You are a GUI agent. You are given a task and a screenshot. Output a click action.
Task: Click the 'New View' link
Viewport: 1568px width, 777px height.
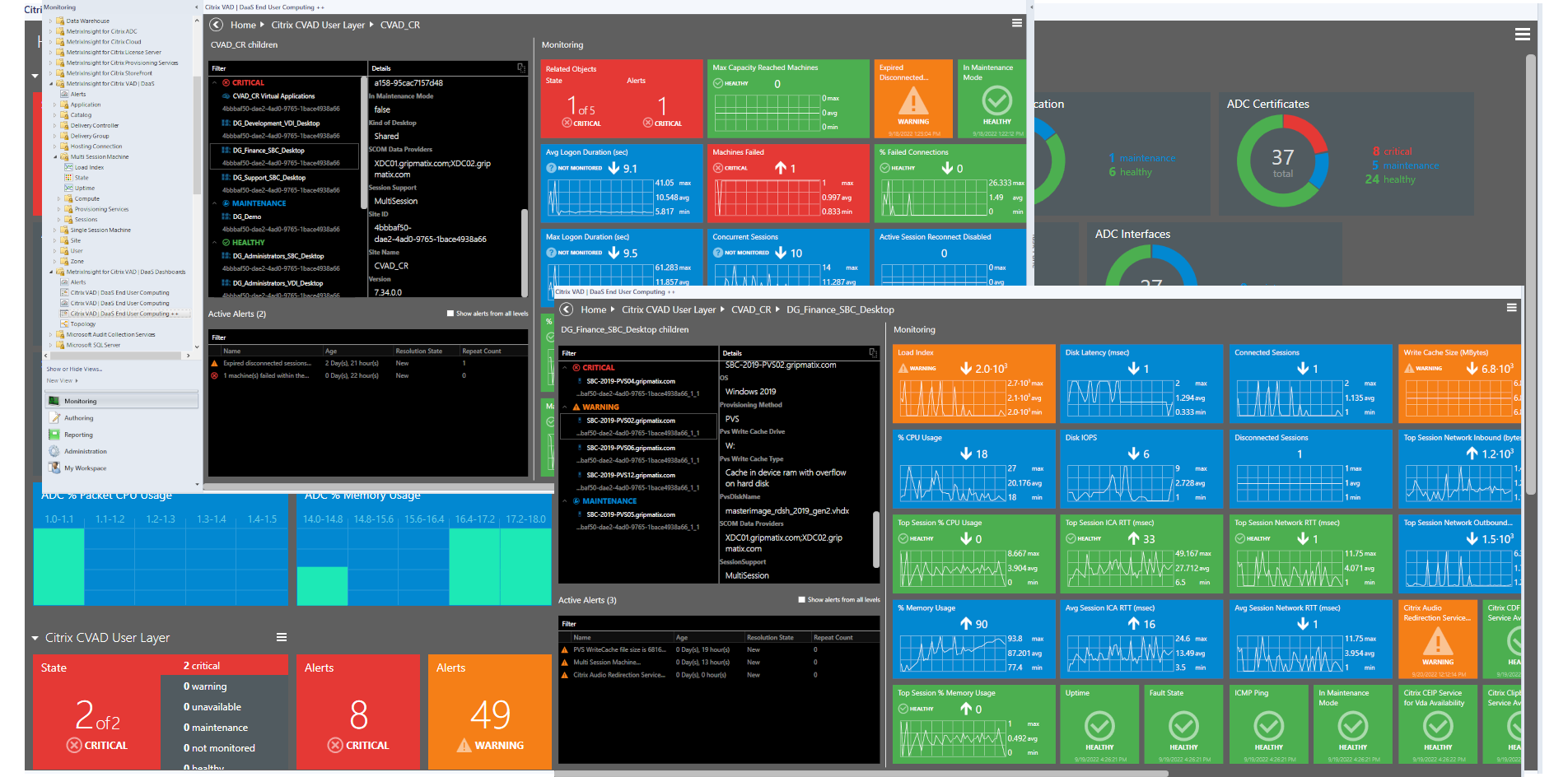click(x=59, y=380)
